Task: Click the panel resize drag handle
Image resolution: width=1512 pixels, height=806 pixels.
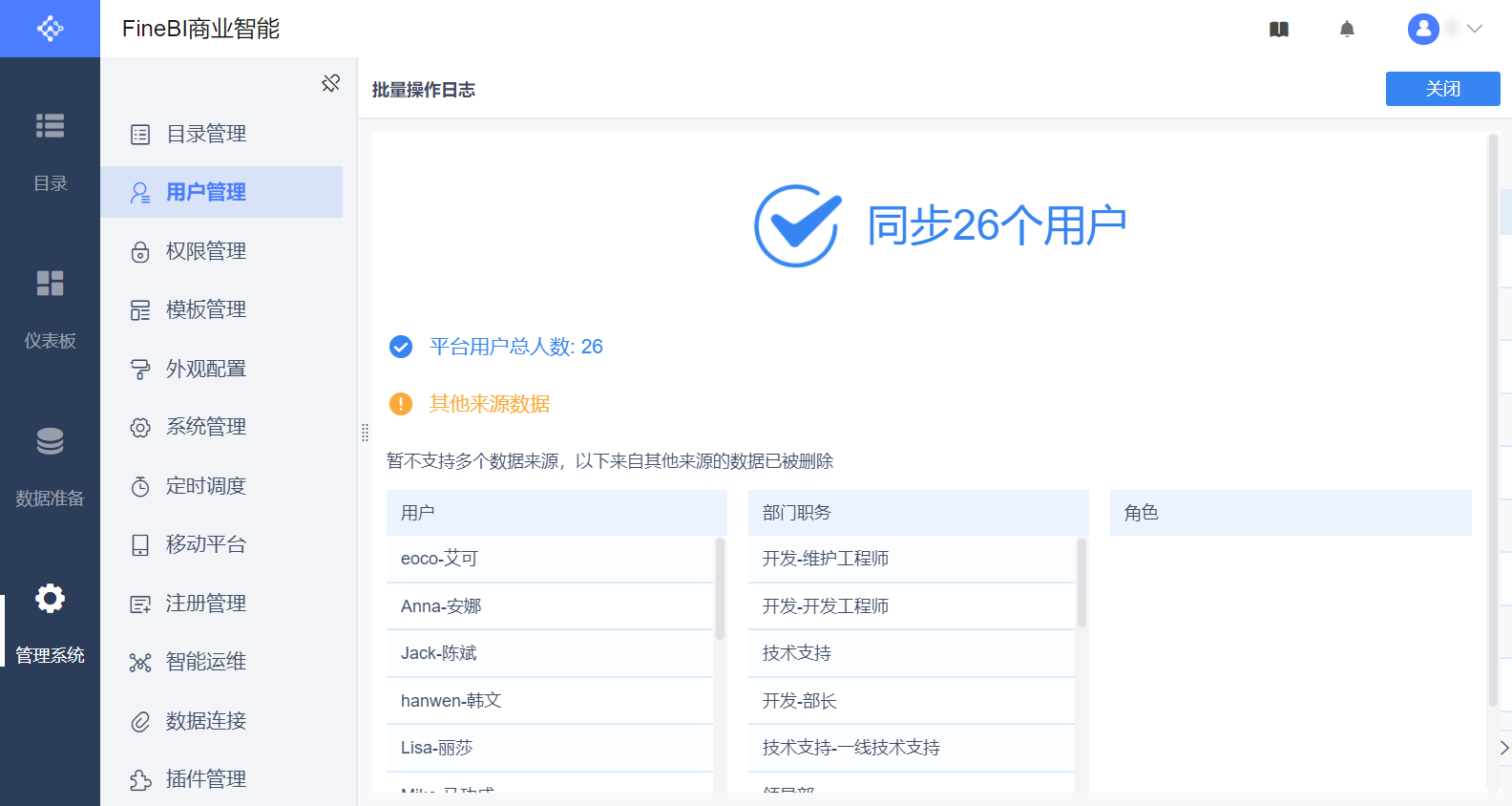Action: [x=365, y=433]
